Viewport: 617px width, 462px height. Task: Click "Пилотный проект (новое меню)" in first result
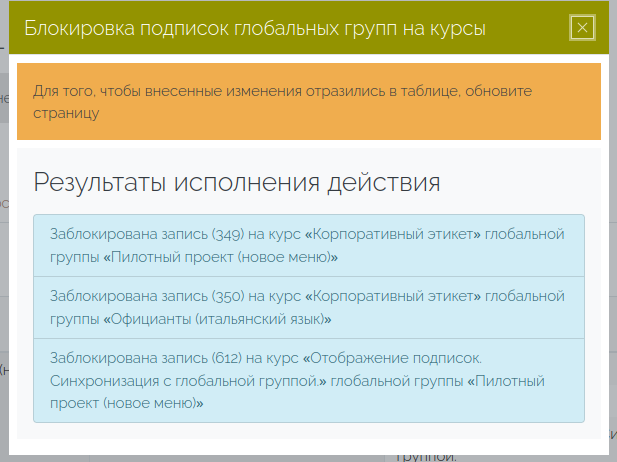[x=220, y=257]
